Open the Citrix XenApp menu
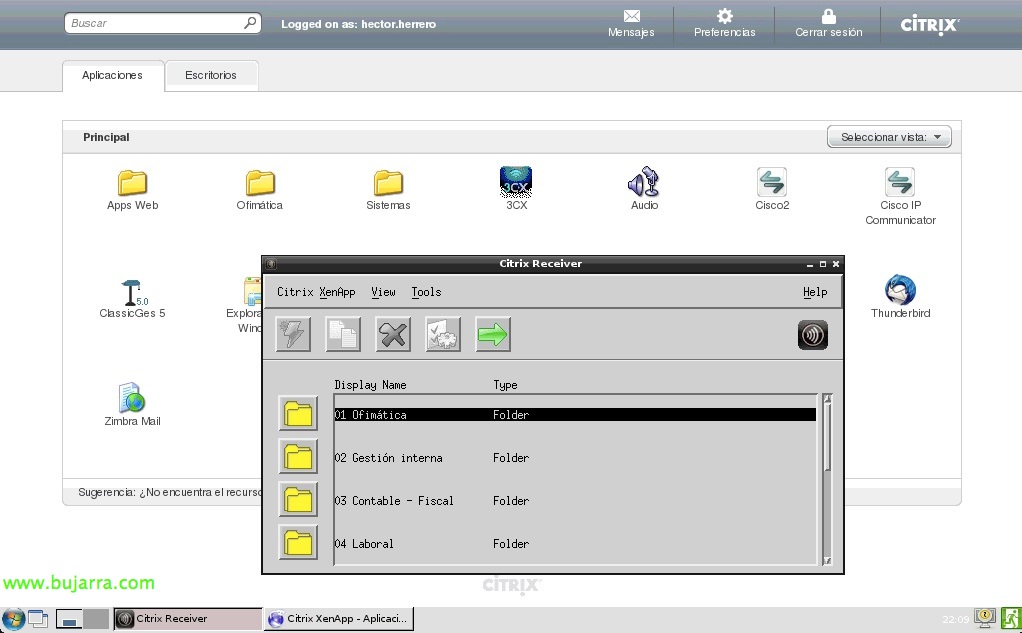Screen dimensions: 1022x633 [x=316, y=292]
